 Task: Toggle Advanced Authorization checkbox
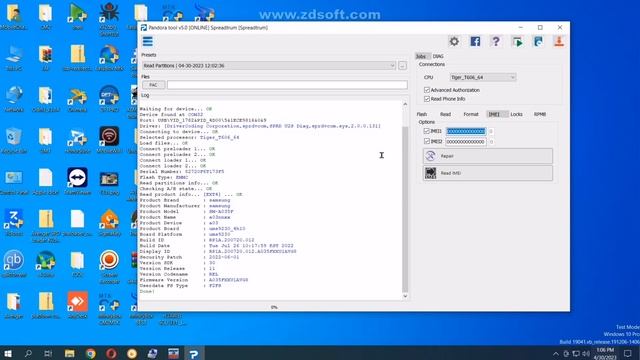427,90
